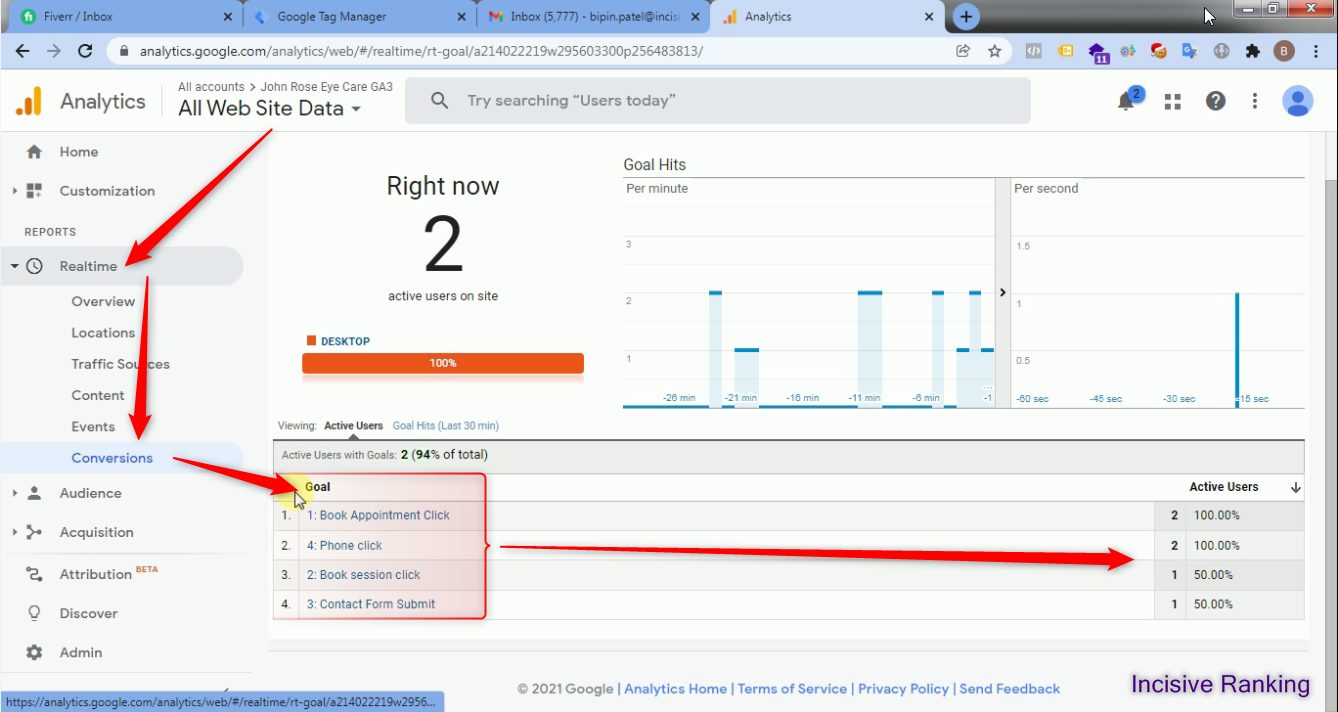
Task: Open the yellow tag extension
Action: click(1066, 51)
